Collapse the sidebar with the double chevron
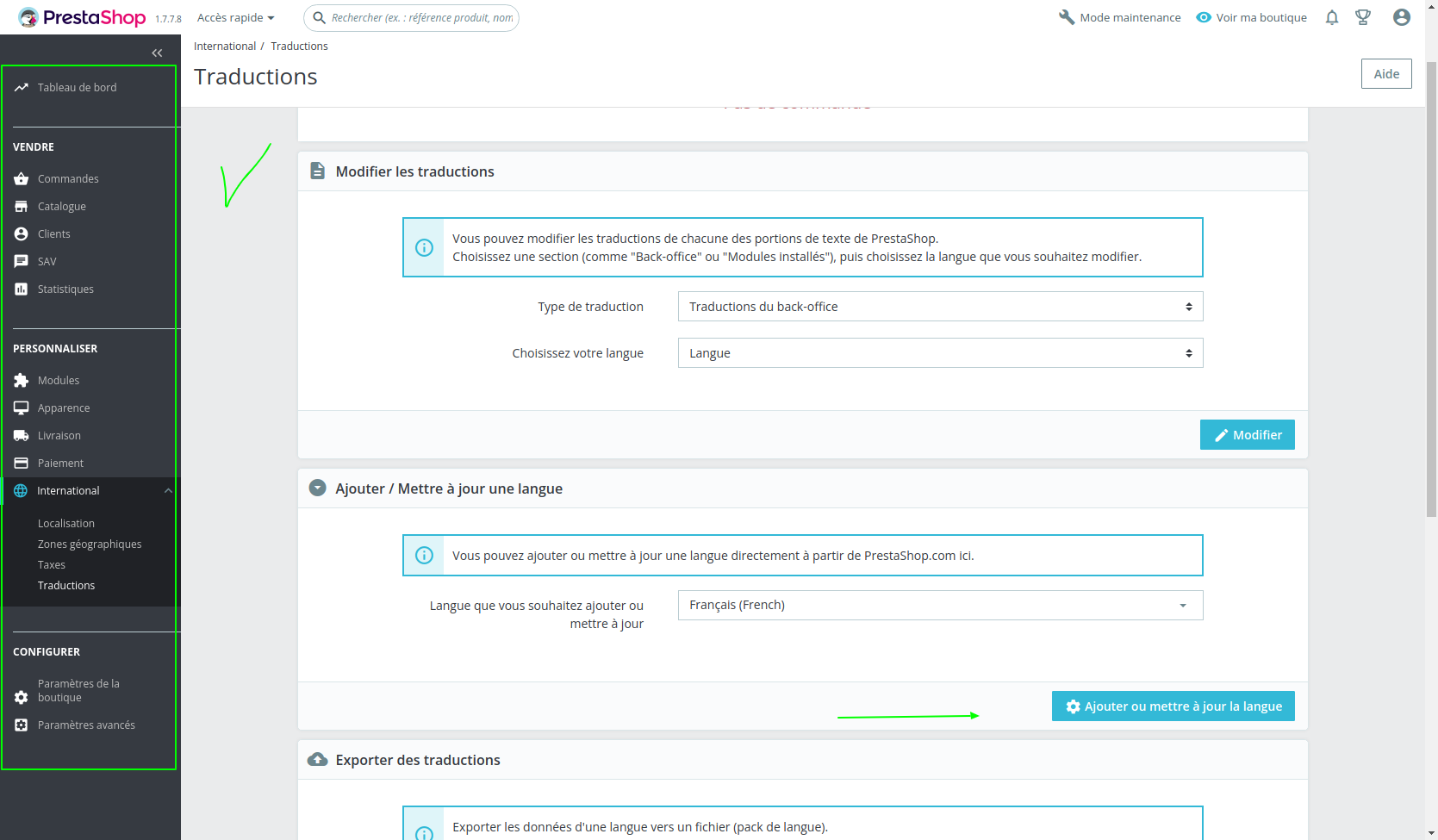 pos(157,53)
